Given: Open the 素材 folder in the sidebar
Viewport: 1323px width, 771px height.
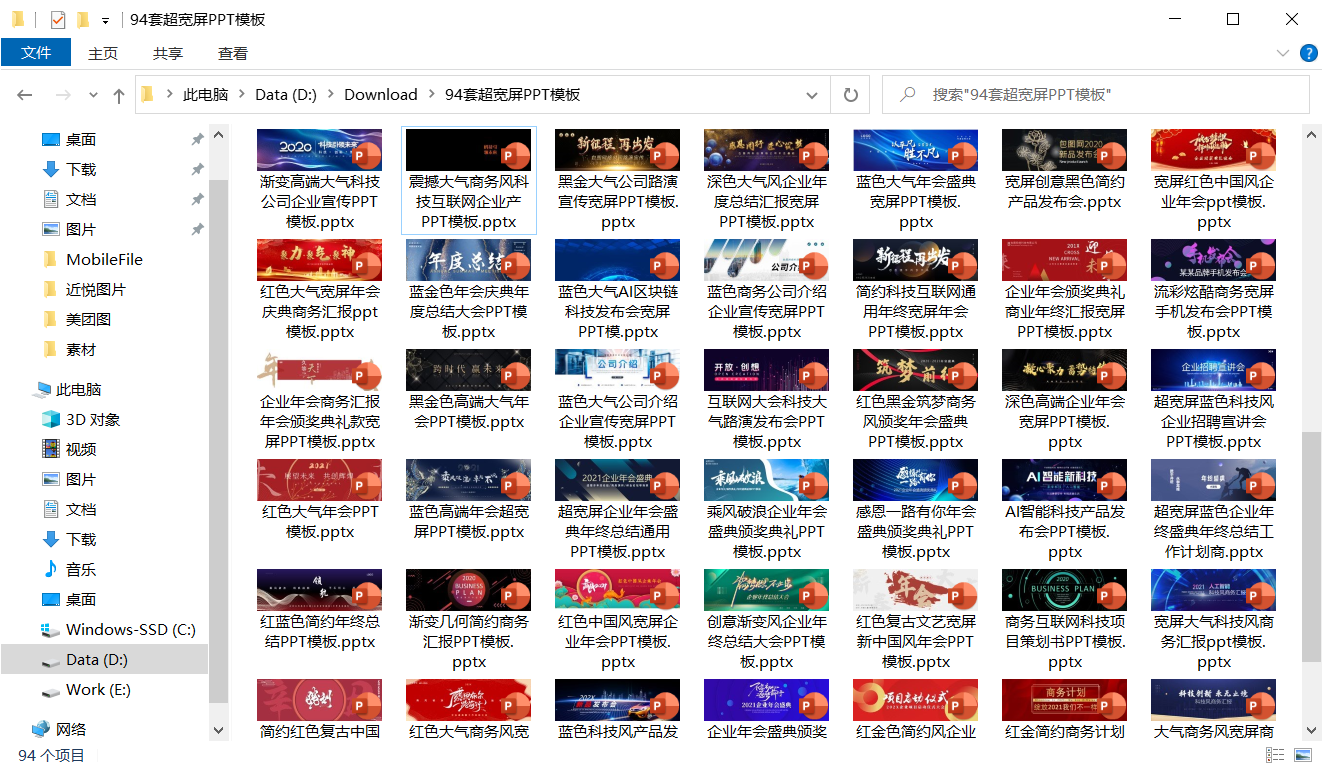Looking at the screenshot, I should click(x=81, y=349).
